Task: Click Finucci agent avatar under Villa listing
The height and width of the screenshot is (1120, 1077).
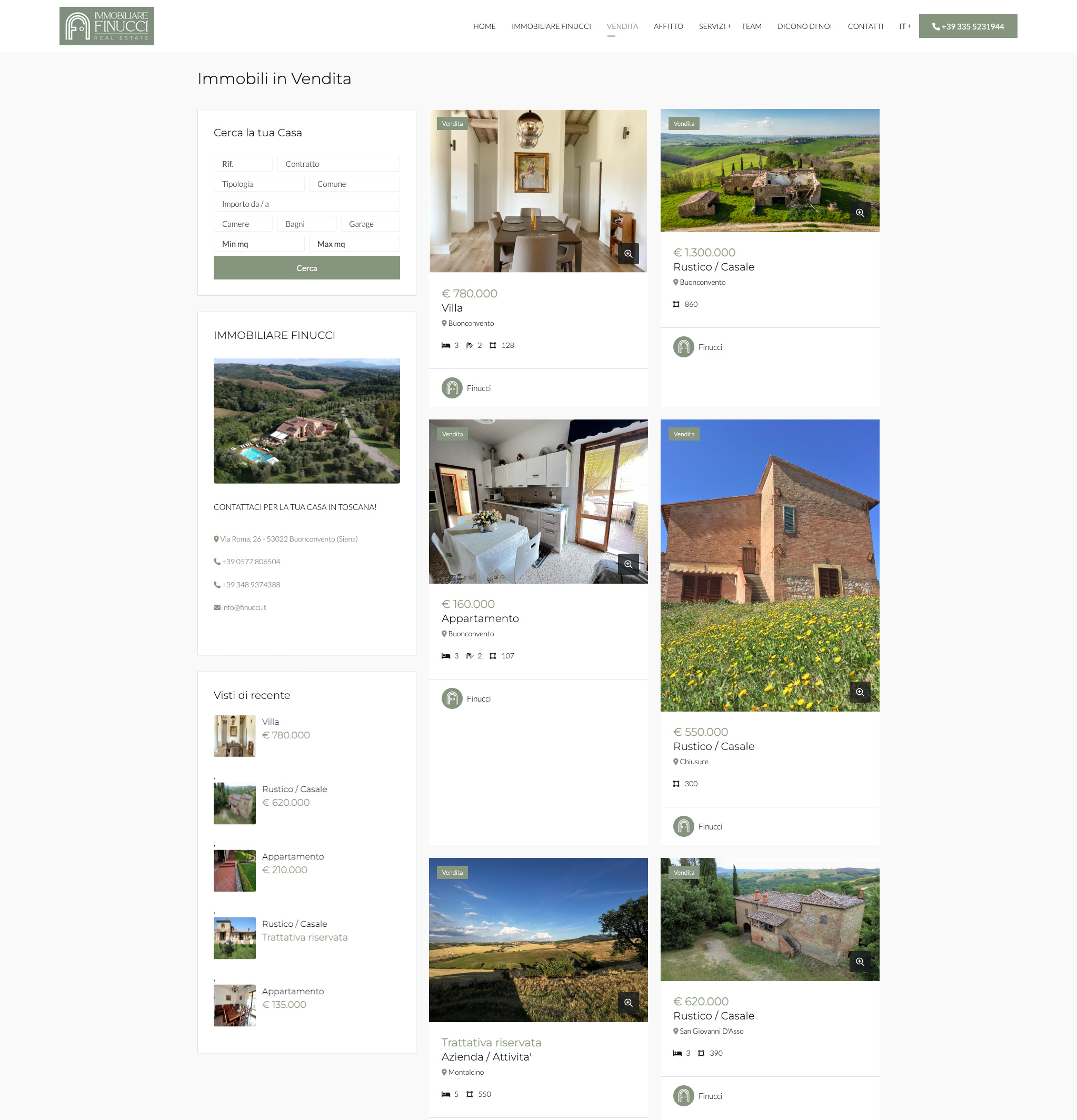Action: coord(452,388)
